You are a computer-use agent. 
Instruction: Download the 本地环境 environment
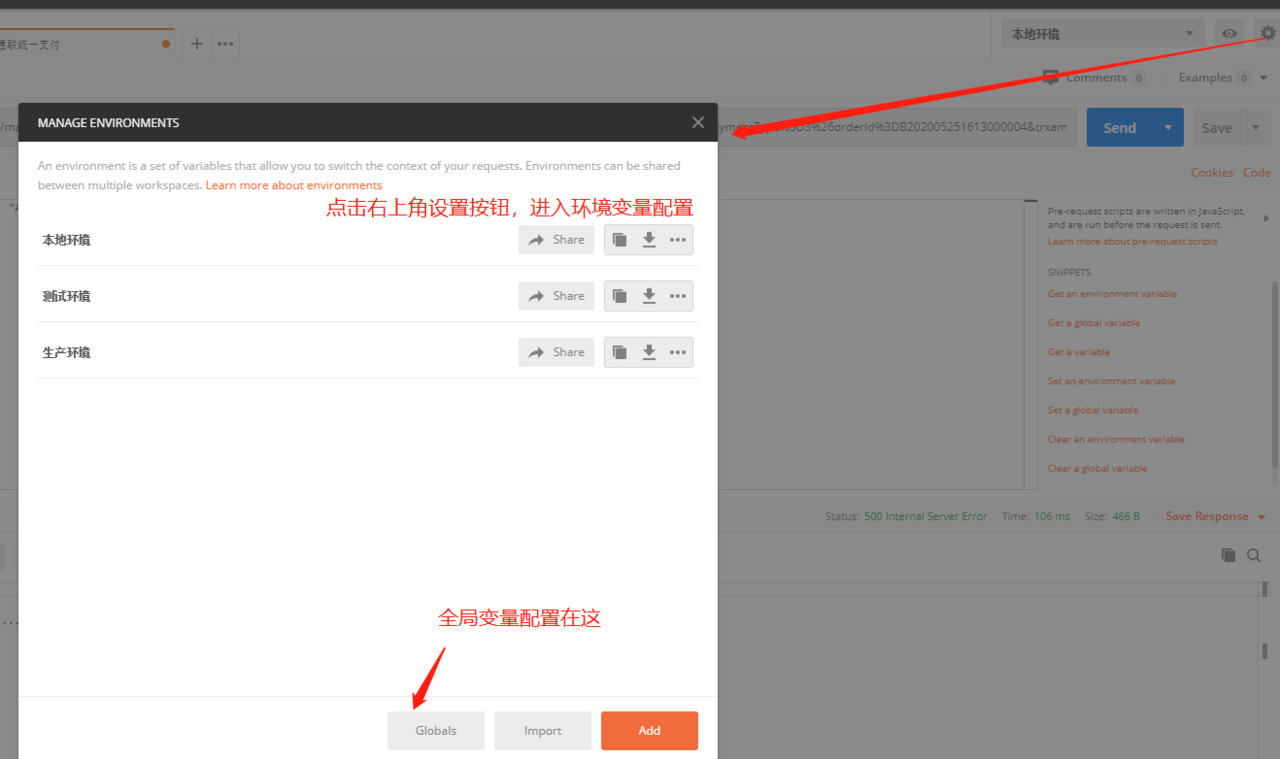(649, 240)
